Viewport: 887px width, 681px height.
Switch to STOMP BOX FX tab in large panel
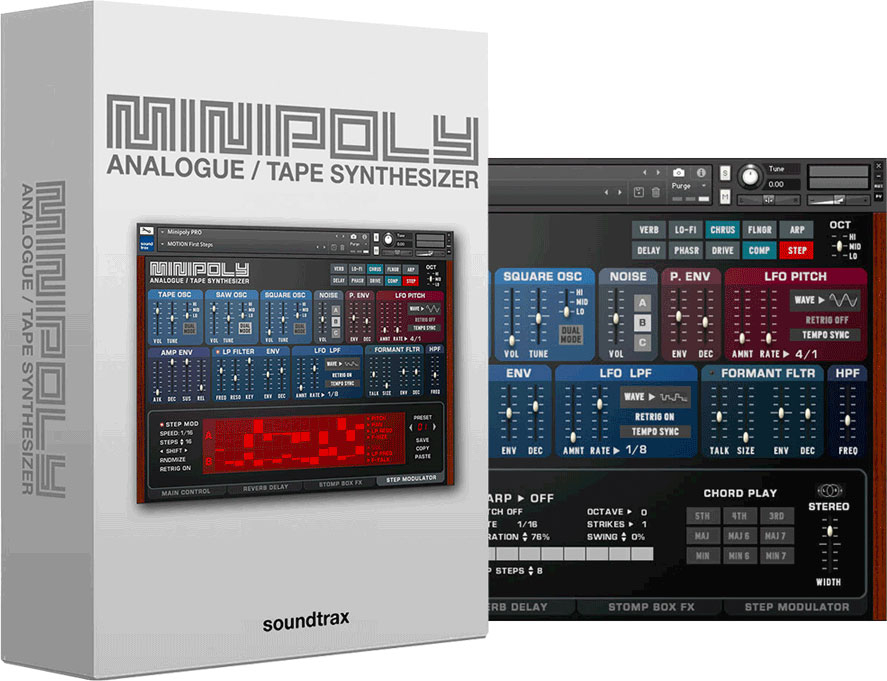pos(650,606)
